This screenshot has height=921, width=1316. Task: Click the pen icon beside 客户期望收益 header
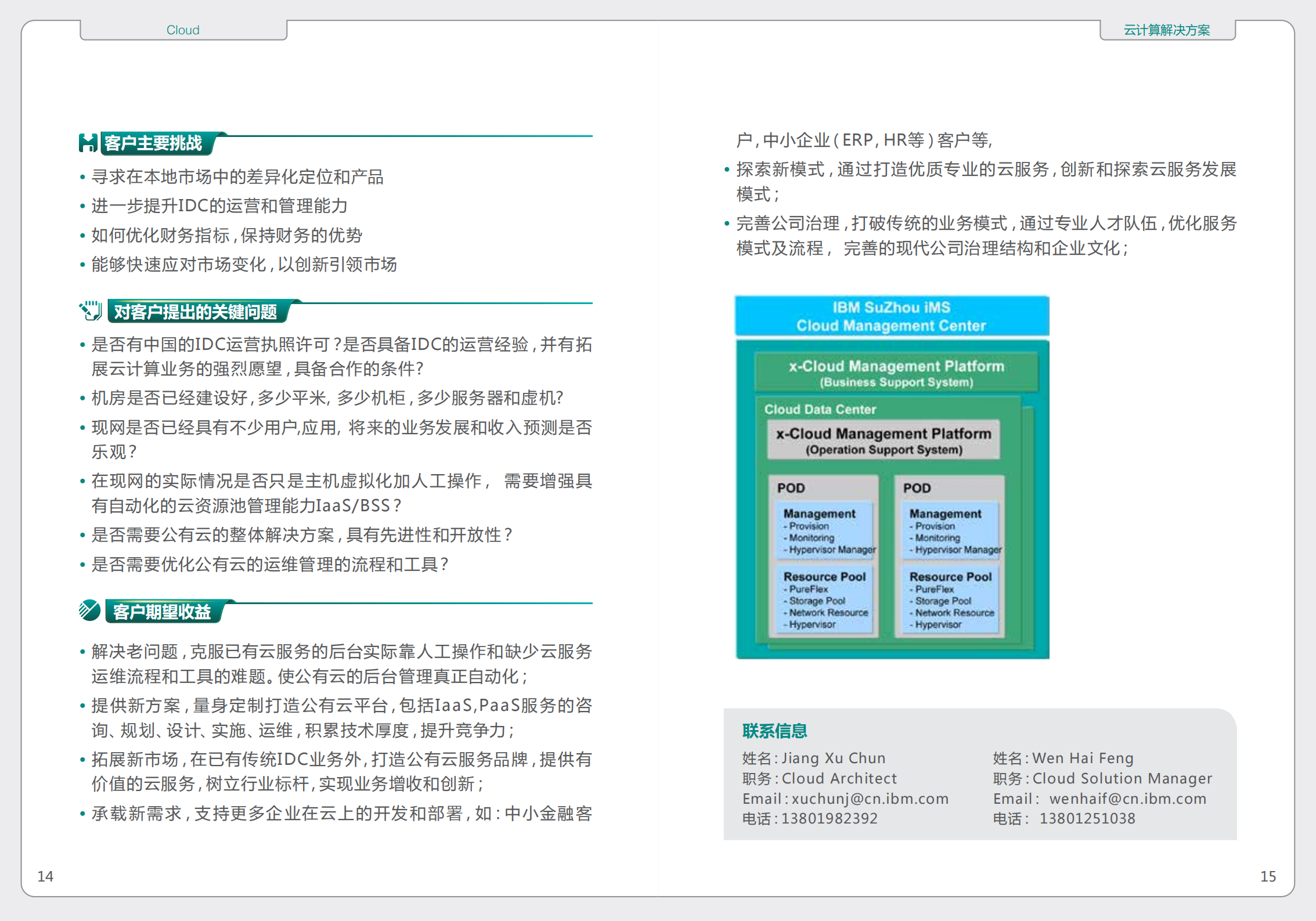tap(88, 611)
